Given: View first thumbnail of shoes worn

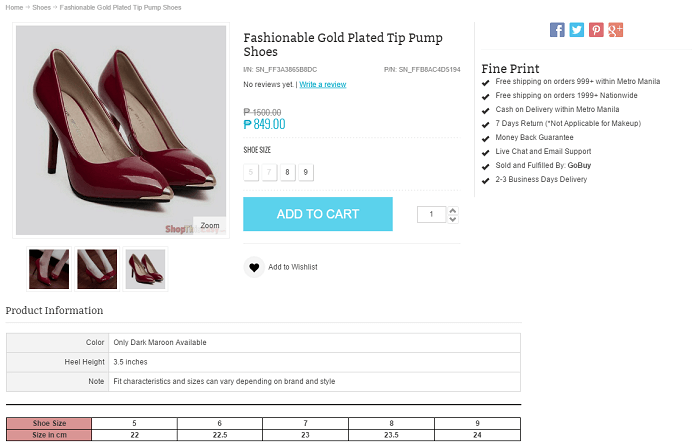Looking at the screenshot, I should click(x=49, y=269).
